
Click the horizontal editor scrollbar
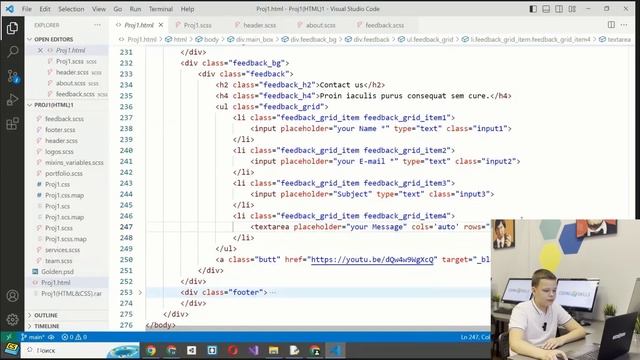(x=318, y=328)
